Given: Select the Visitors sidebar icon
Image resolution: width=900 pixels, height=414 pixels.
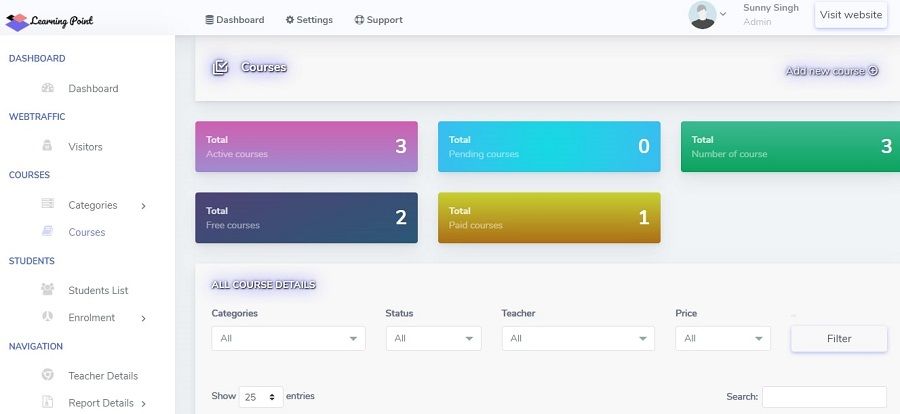Looking at the screenshot, I should [48, 146].
